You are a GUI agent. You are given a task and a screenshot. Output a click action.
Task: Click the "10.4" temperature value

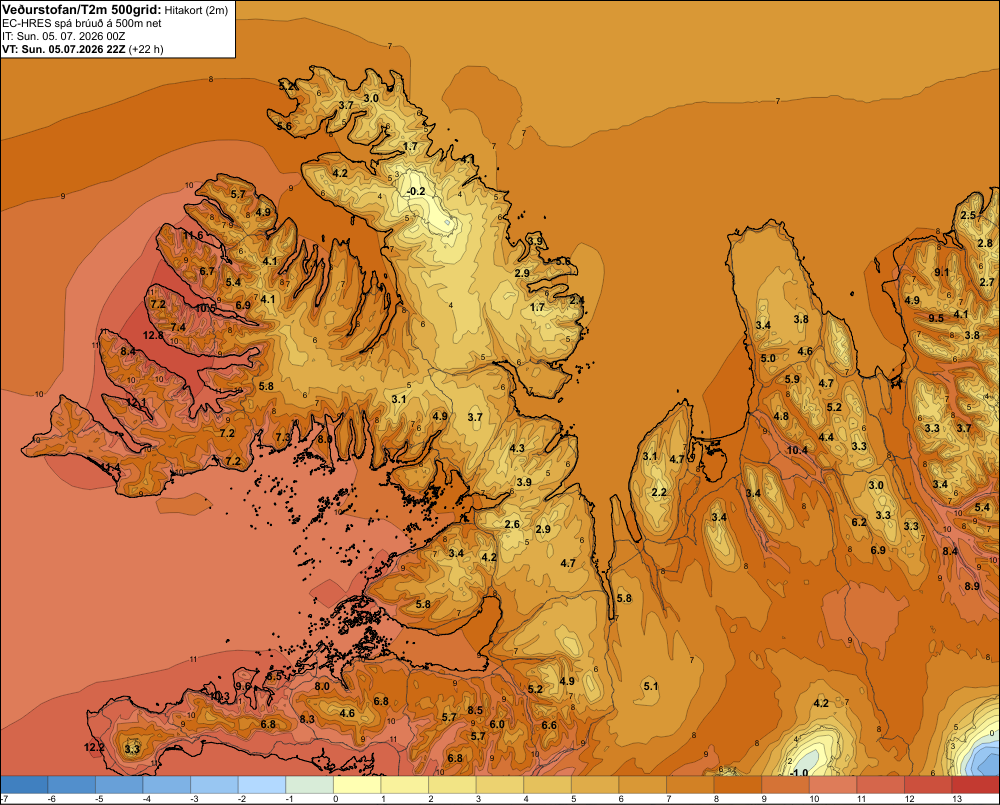[797, 450]
